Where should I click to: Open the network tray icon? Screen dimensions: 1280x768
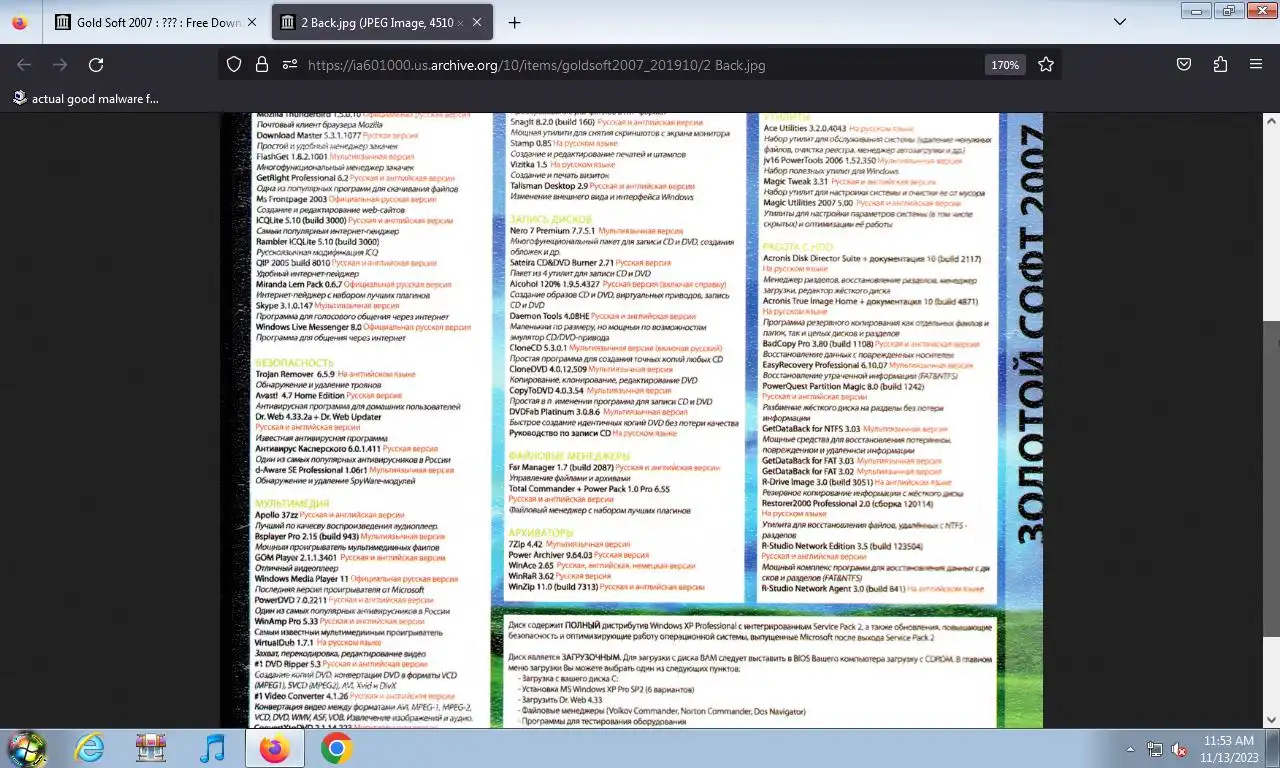pyautogui.click(x=1155, y=748)
